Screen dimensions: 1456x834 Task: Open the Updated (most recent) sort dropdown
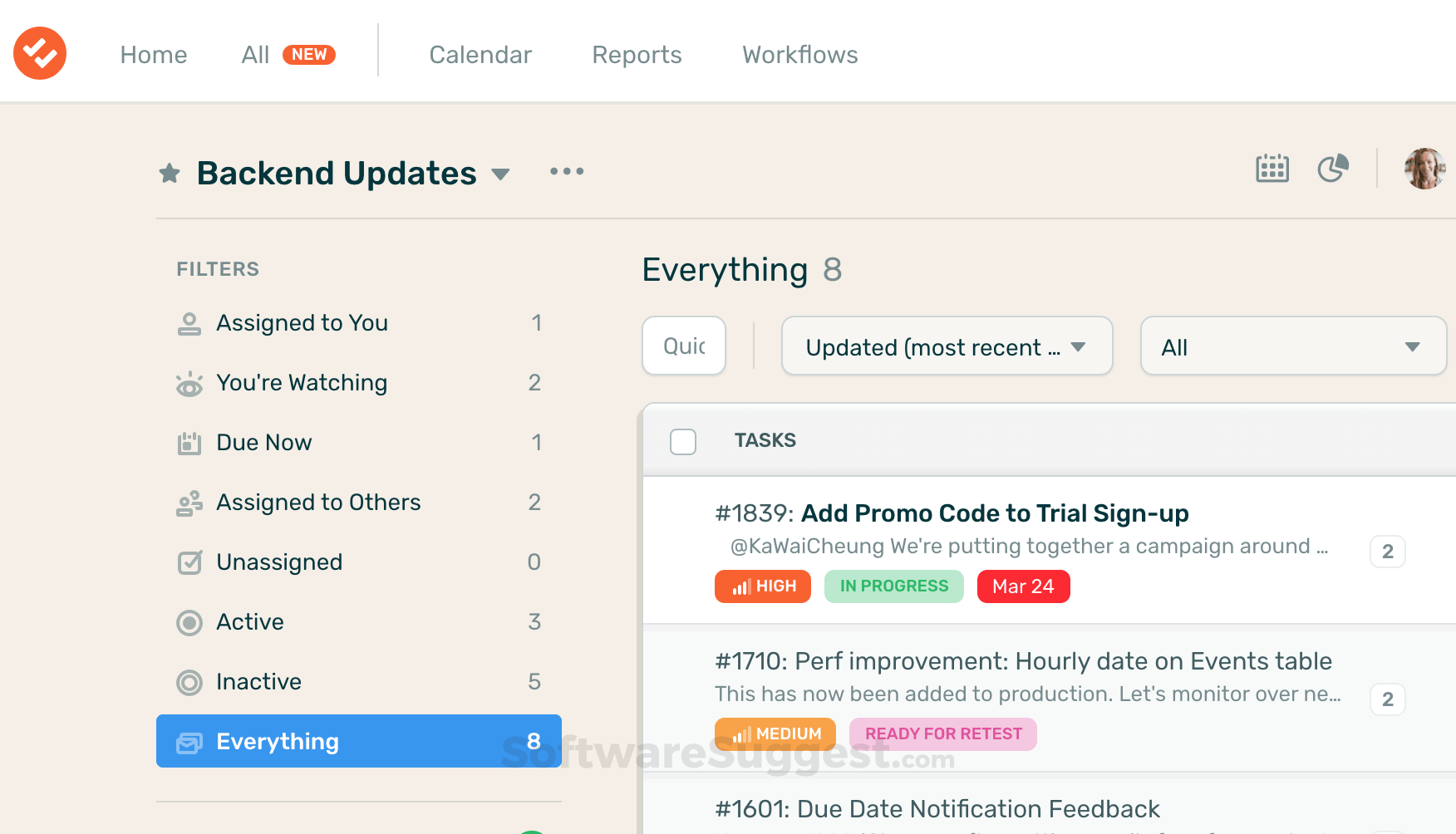pos(947,346)
